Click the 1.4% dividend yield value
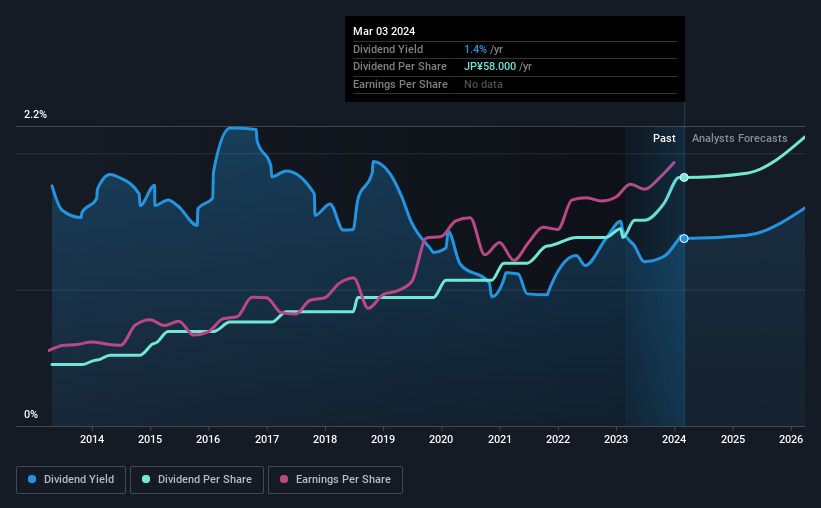The image size is (821, 508). pyautogui.click(x=475, y=49)
